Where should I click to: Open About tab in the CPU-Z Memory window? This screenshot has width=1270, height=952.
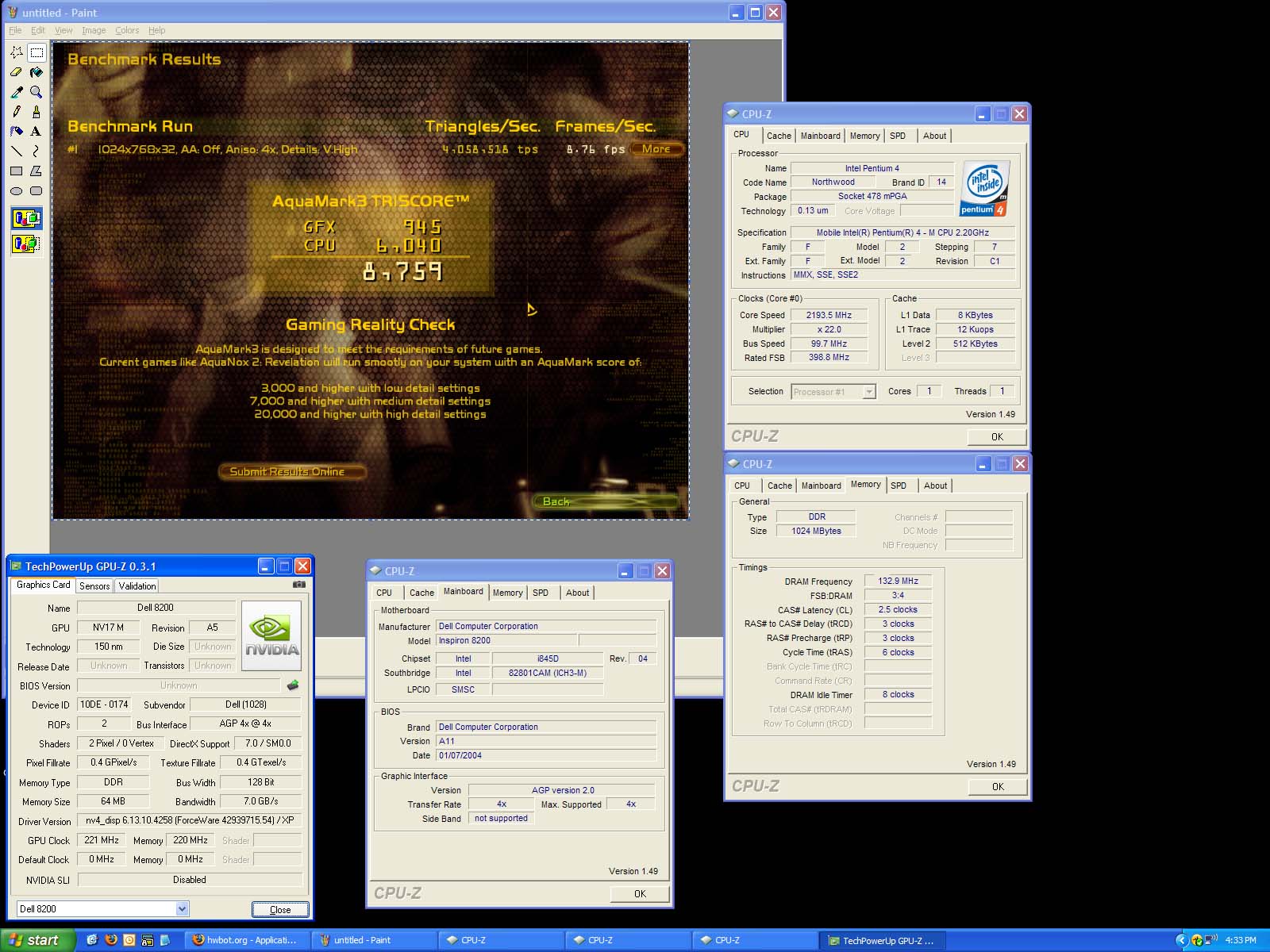pyautogui.click(x=935, y=486)
